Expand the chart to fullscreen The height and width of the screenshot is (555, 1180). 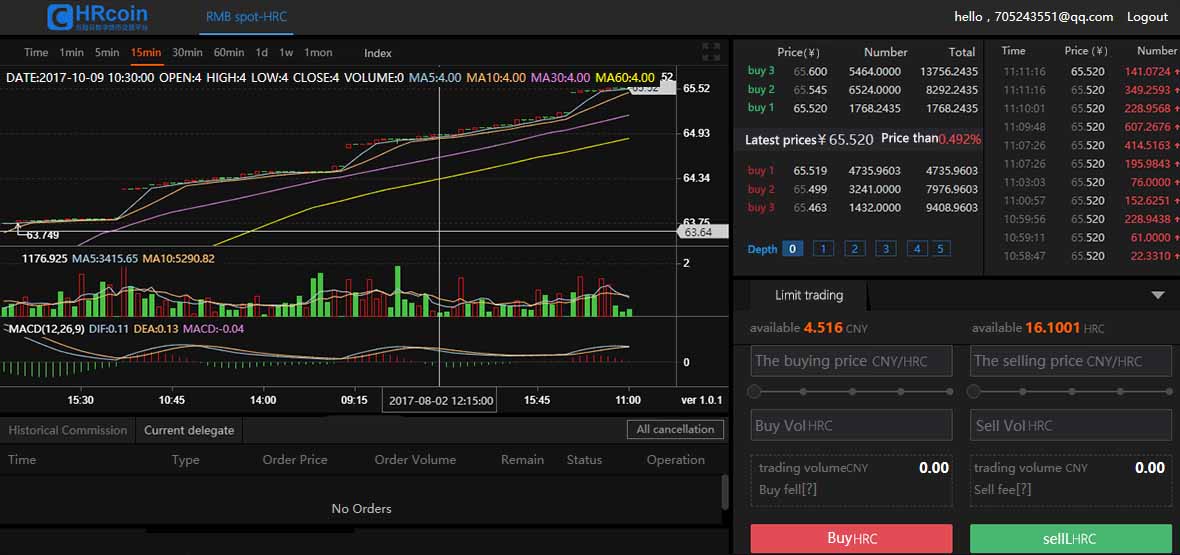(x=711, y=51)
